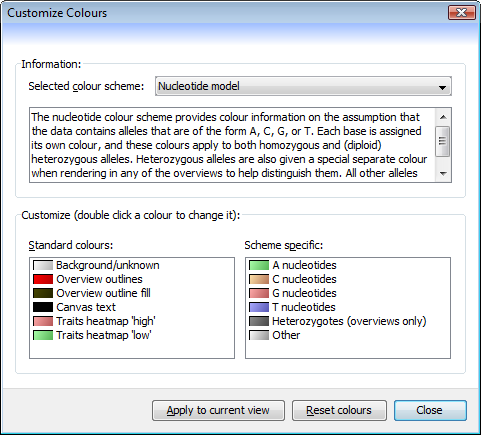The height and width of the screenshot is (435, 481).
Task: Select the Background/unknown colour swatch
Action: click(43, 265)
